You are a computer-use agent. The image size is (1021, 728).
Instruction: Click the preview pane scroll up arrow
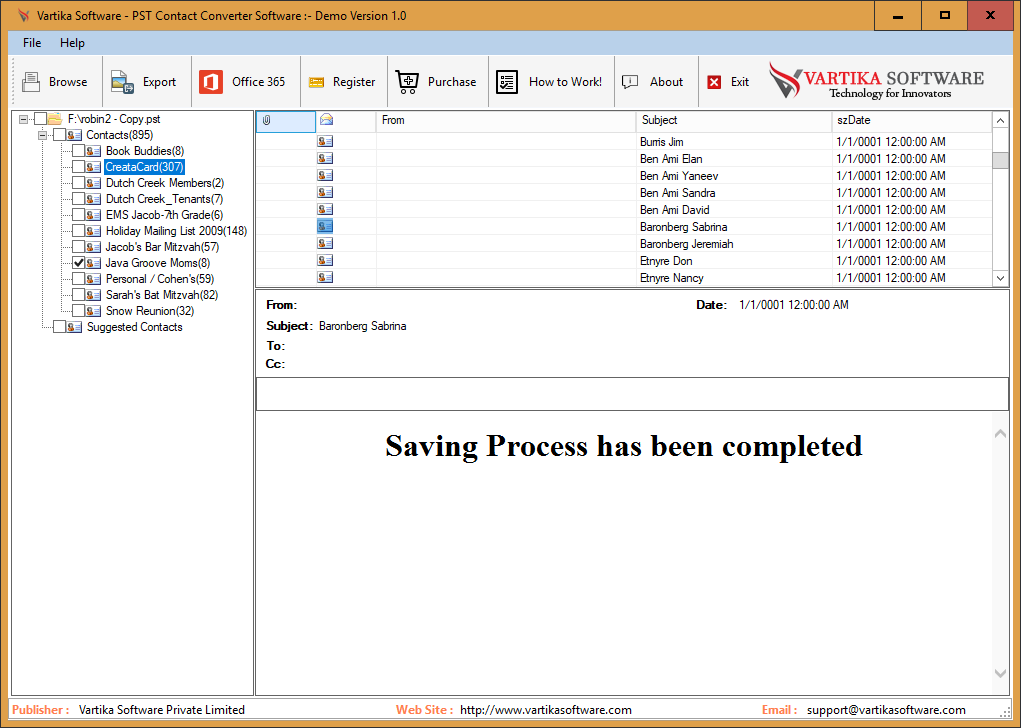pos(1000,434)
